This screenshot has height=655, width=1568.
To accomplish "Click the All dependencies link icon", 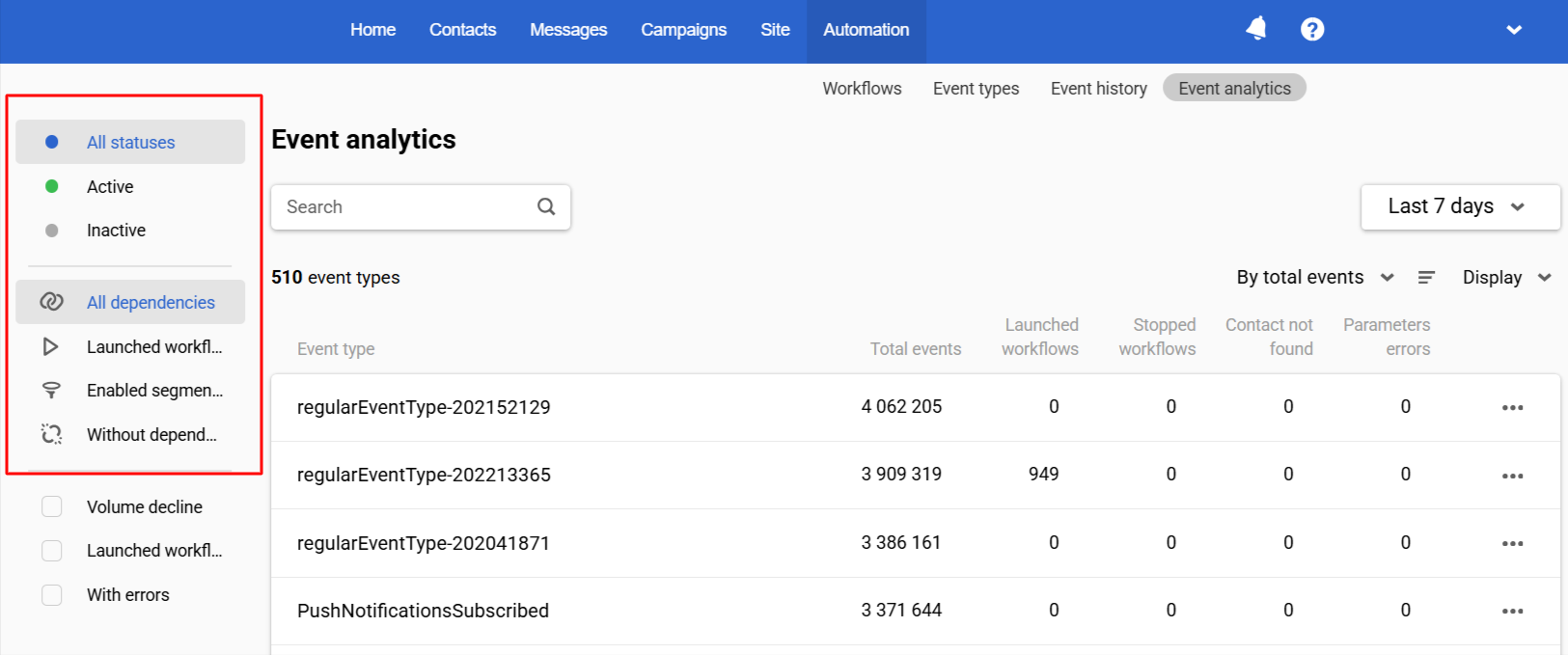I will coord(52,302).
